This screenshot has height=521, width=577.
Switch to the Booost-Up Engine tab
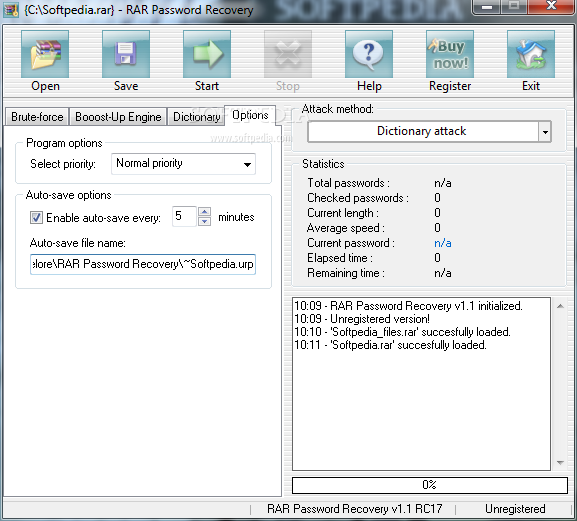(x=118, y=117)
